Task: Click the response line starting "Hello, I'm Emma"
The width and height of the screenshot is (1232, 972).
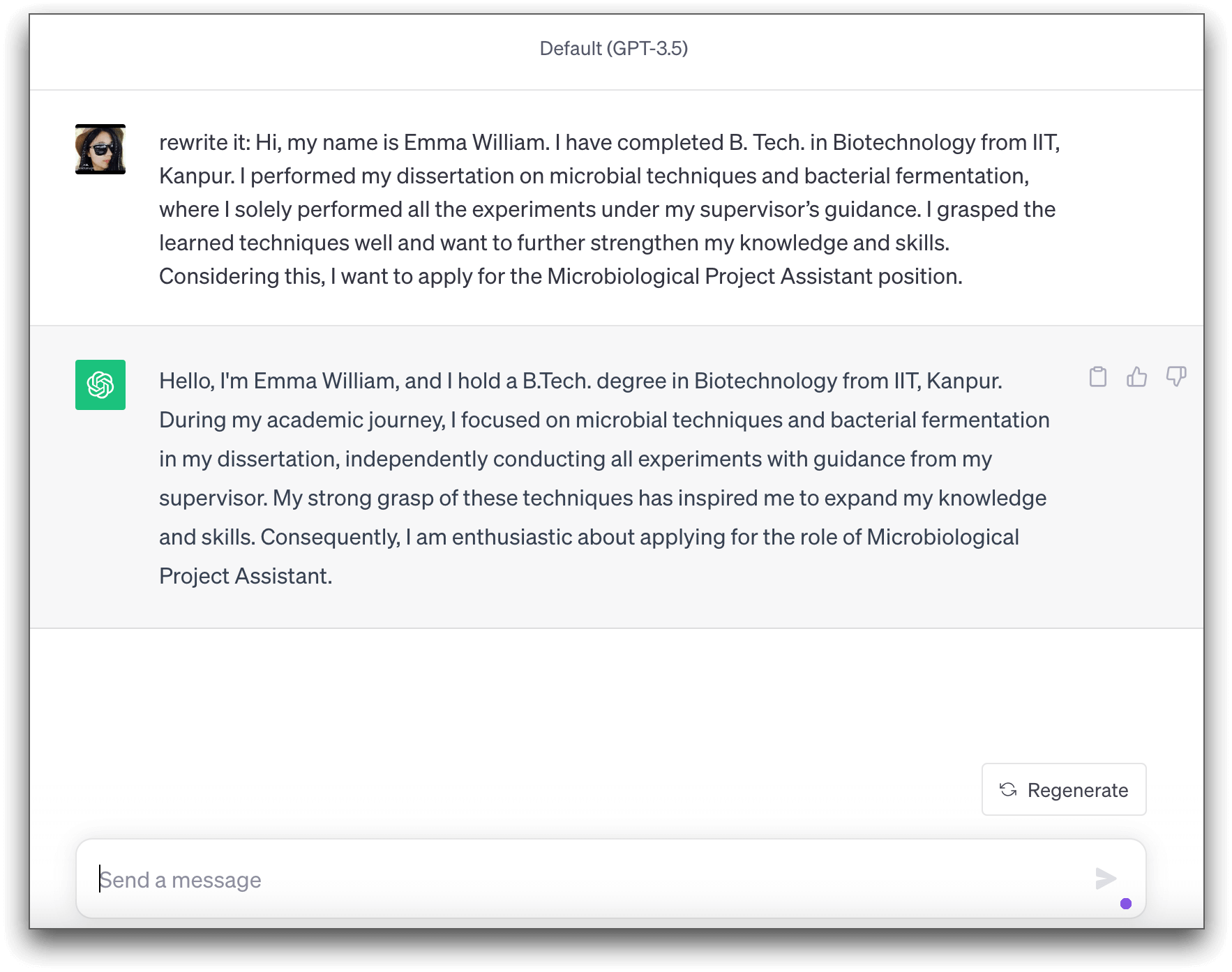Action: [580, 381]
